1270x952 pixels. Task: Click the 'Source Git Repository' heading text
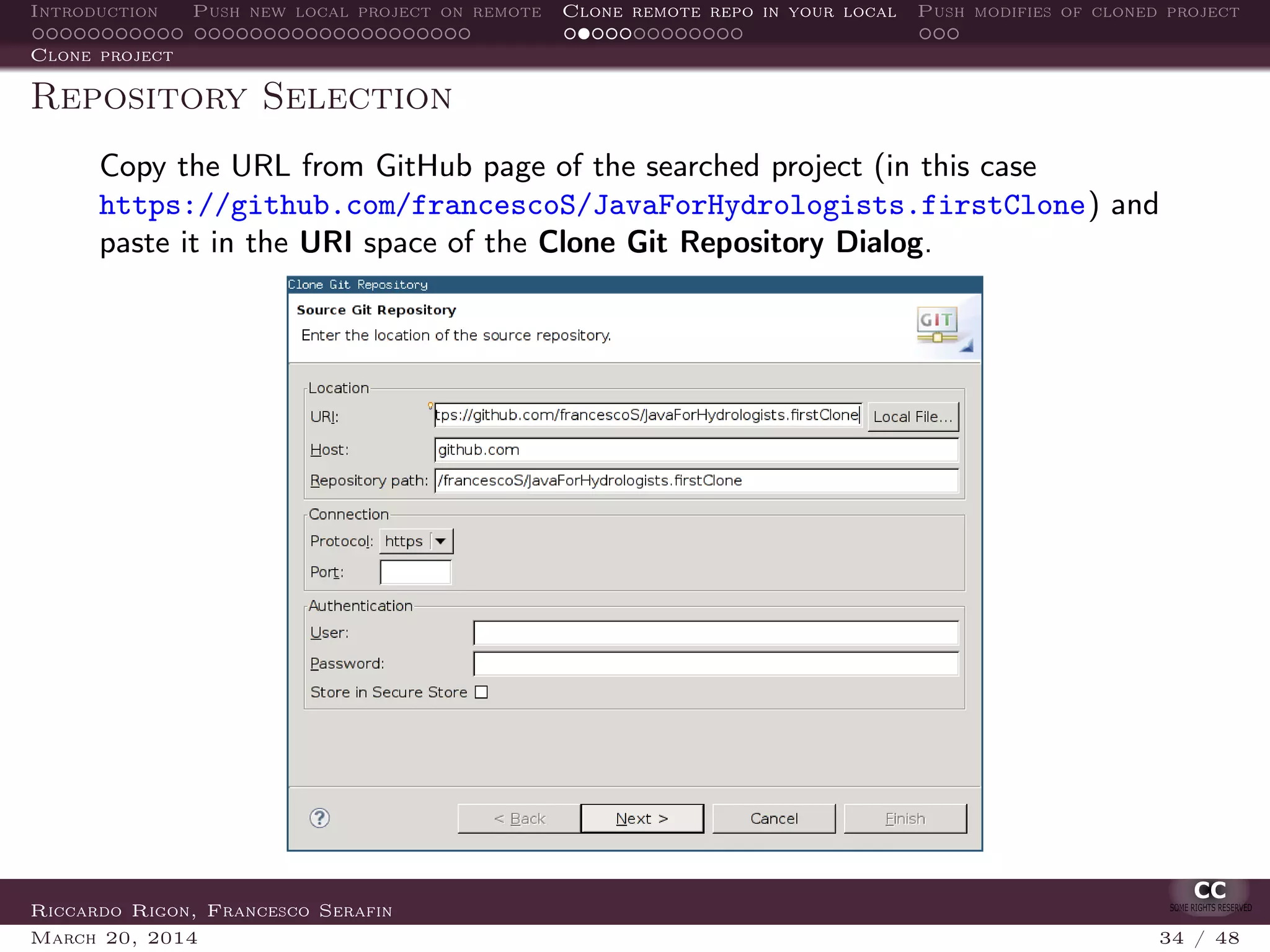pyautogui.click(x=376, y=310)
